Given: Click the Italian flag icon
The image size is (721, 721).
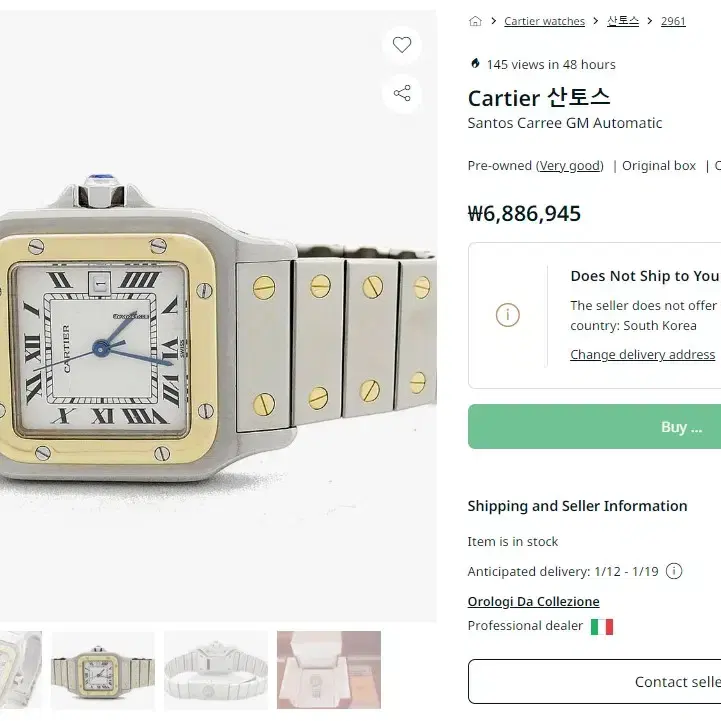Looking at the screenshot, I should [602, 626].
